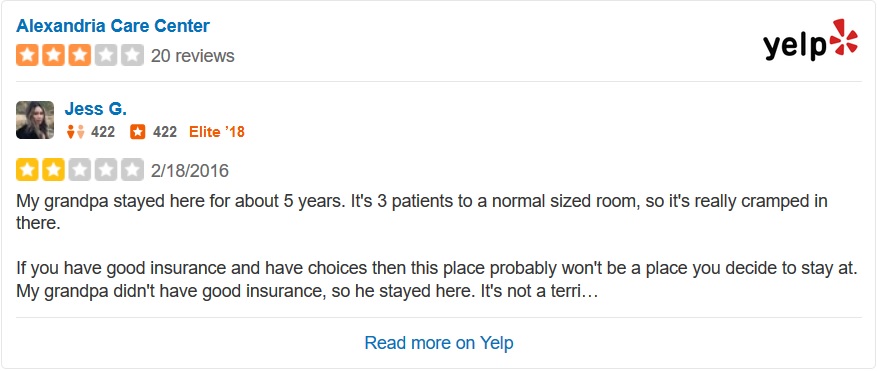Viewport: 877px width, 371px height.
Task: Click the orange friends count icon
Action: (75, 132)
